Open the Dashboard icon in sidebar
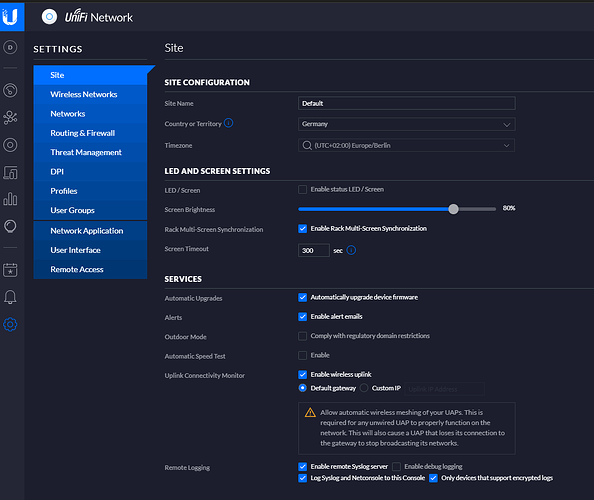The image size is (594, 500). coord(10,91)
